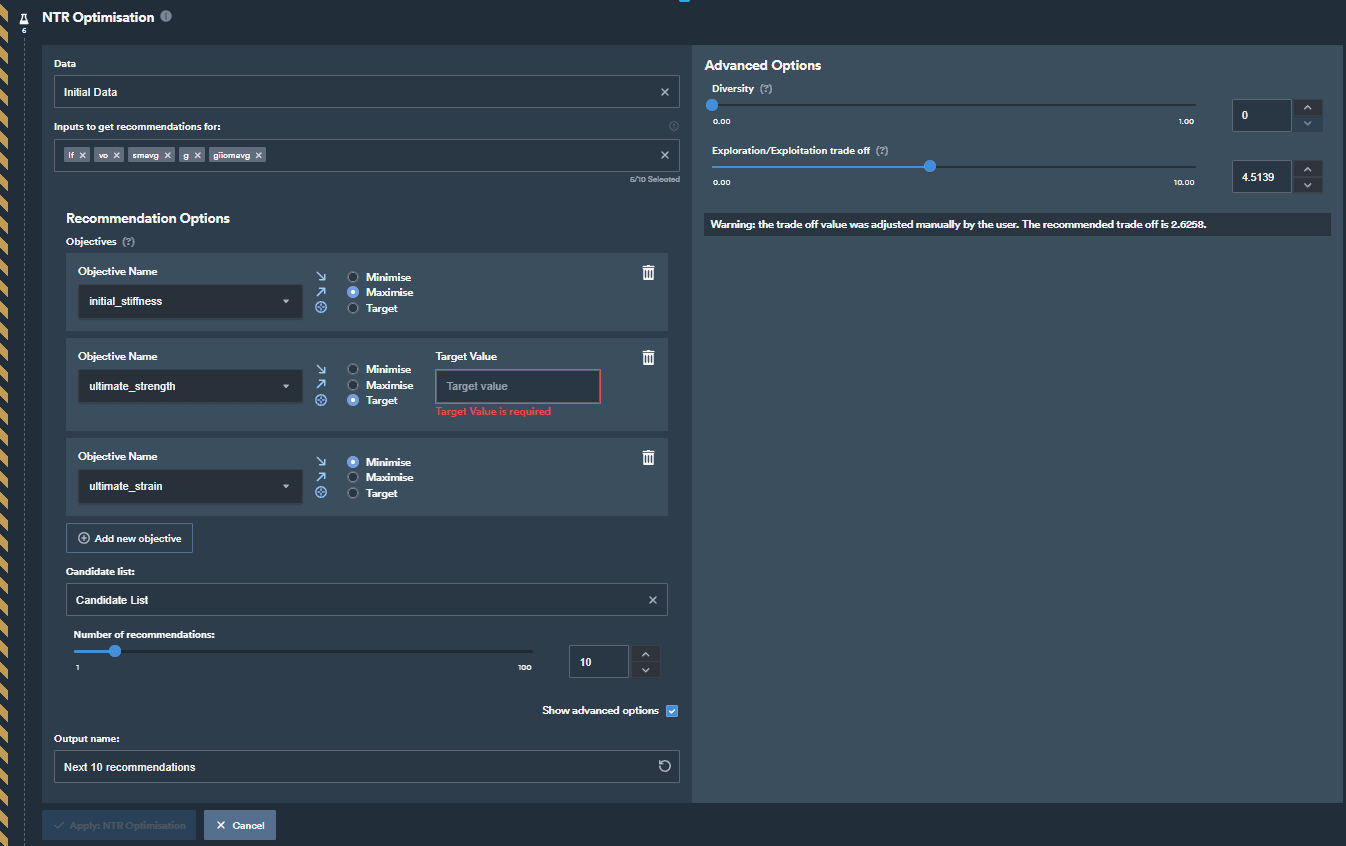Clear the Candidate List selection
The height and width of the screenshot is (846, 1346).
pos(653,600)
